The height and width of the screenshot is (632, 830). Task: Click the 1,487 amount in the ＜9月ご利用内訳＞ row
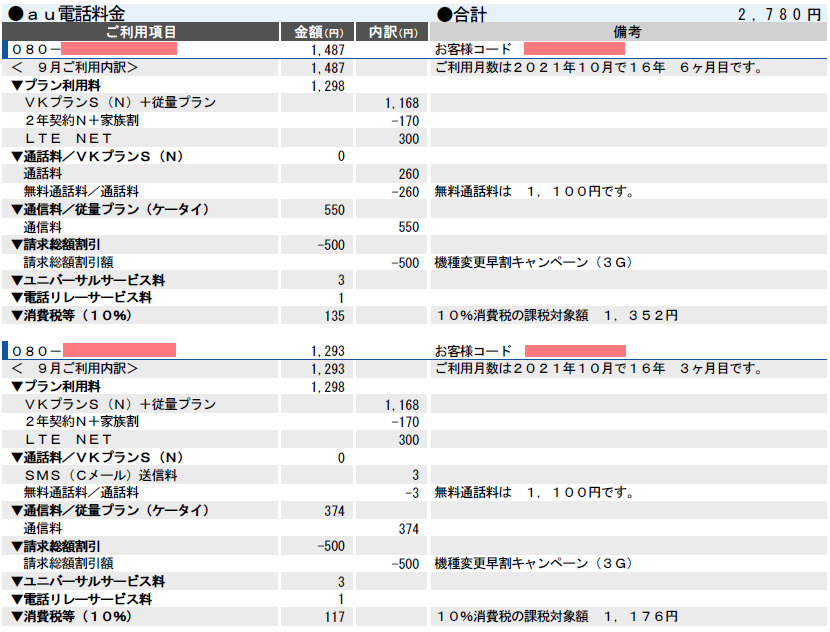tap(327, 68)
